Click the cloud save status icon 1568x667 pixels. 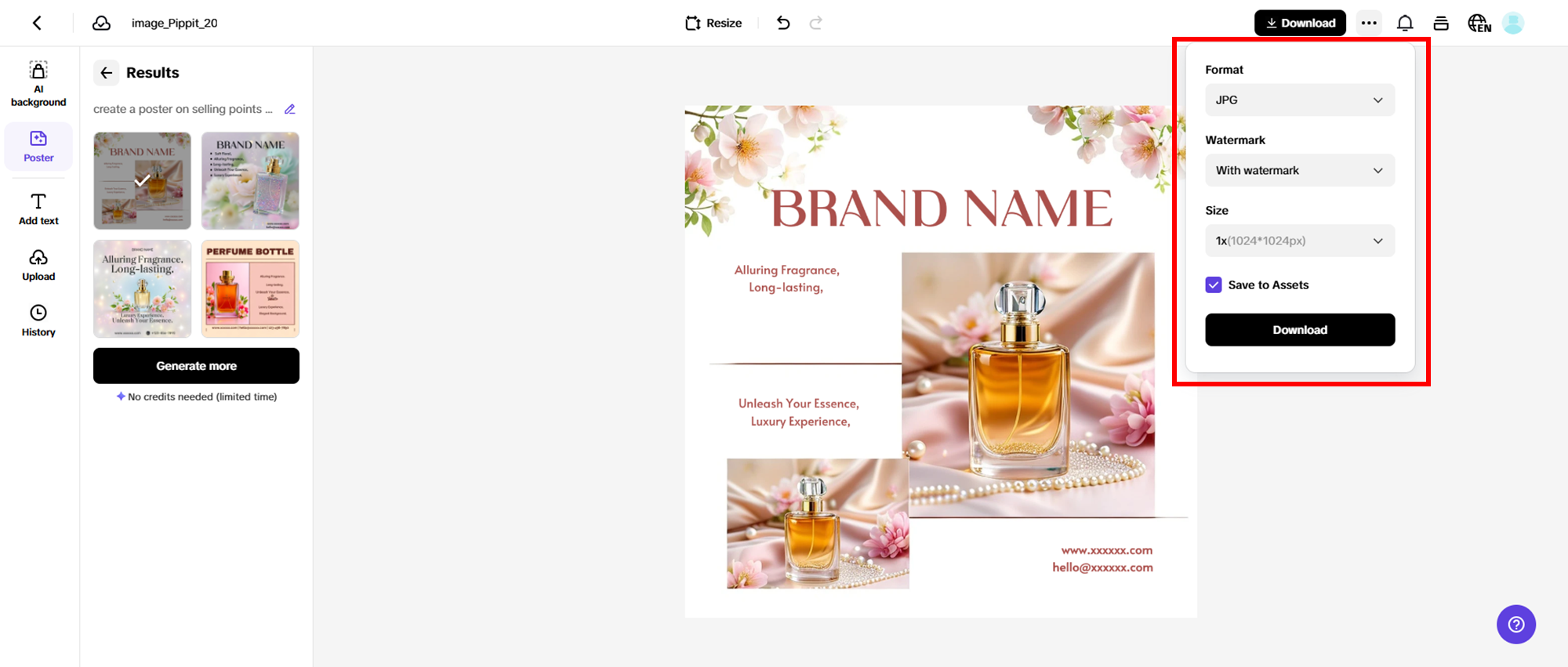101,23
